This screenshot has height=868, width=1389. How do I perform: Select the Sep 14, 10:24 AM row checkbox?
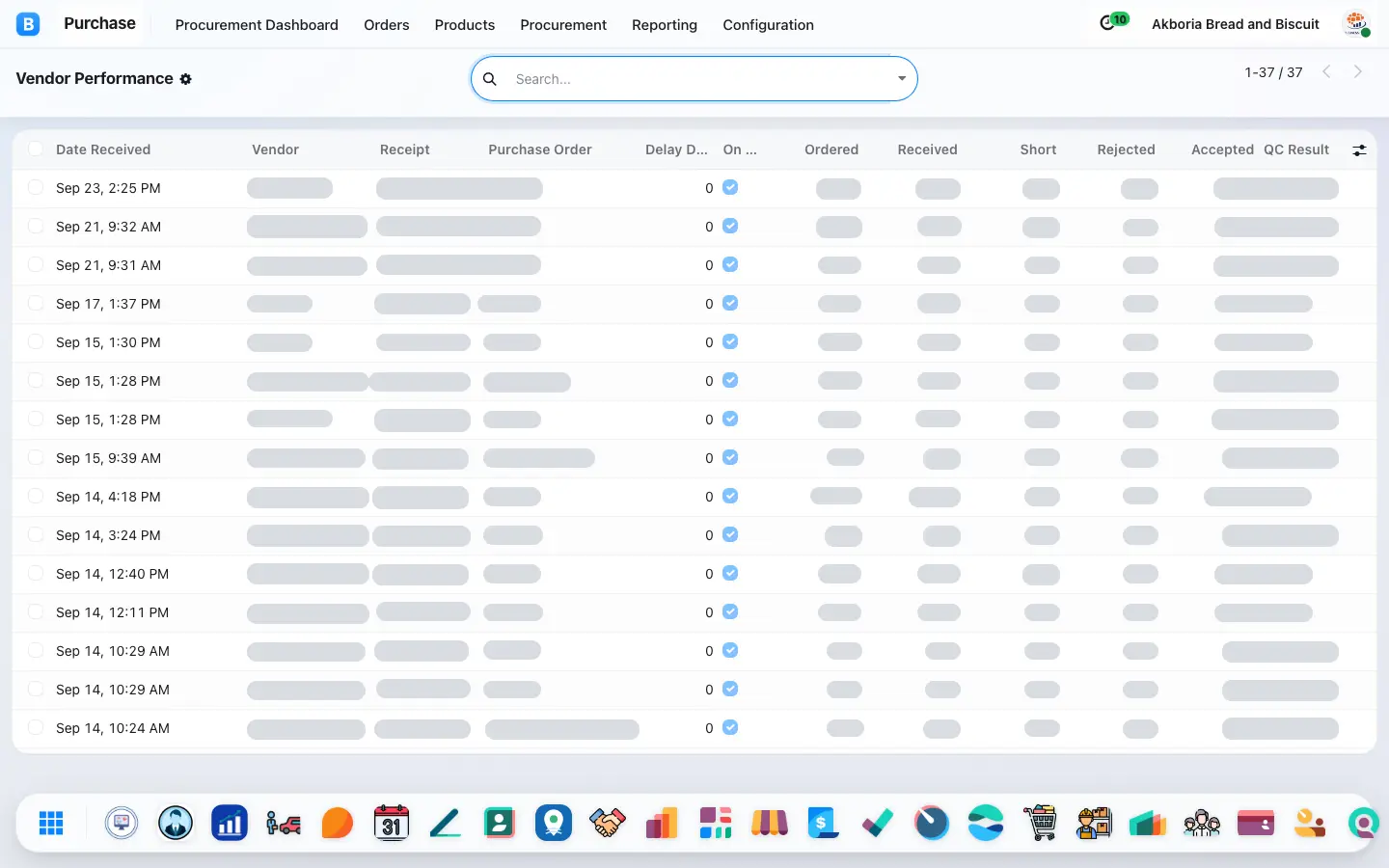tap(36, 727)
